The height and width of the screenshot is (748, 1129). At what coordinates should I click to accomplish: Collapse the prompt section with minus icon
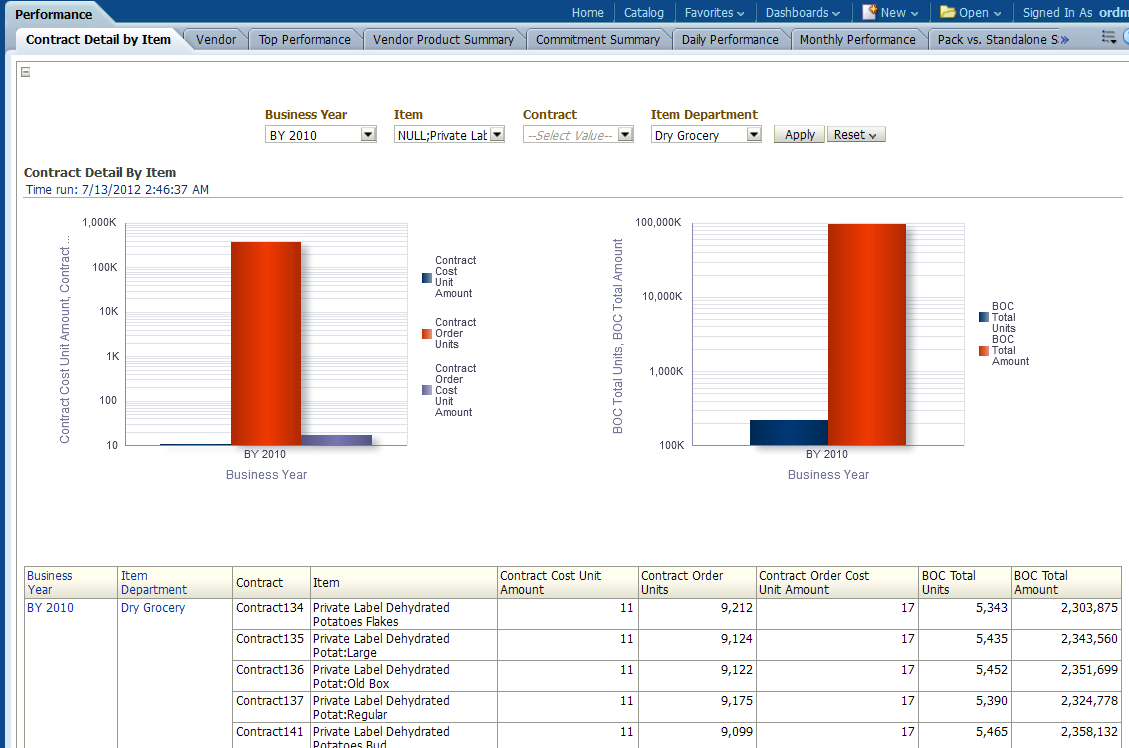(x=26, y=72)
